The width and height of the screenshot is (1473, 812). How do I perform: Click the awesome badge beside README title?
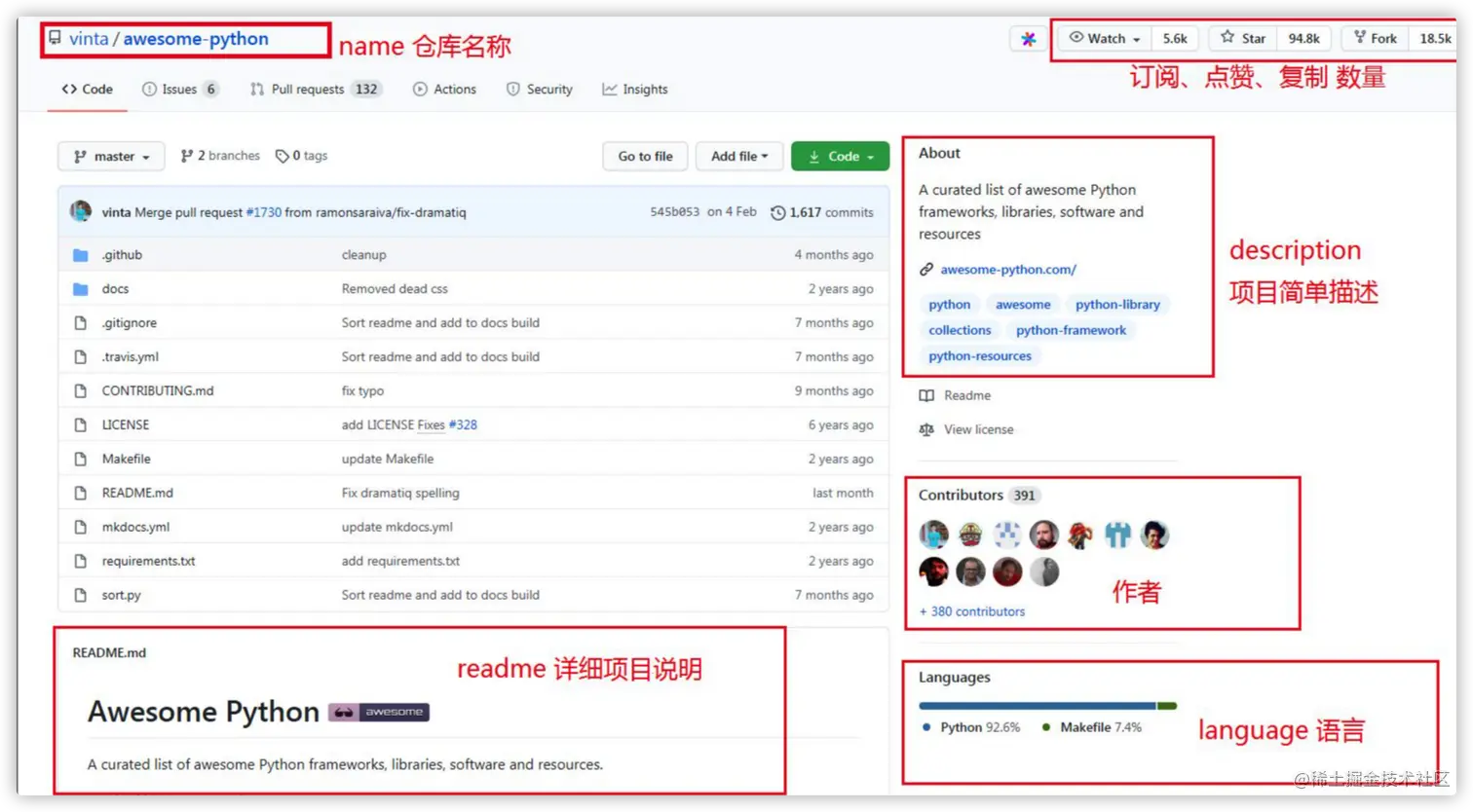(379, 713)
